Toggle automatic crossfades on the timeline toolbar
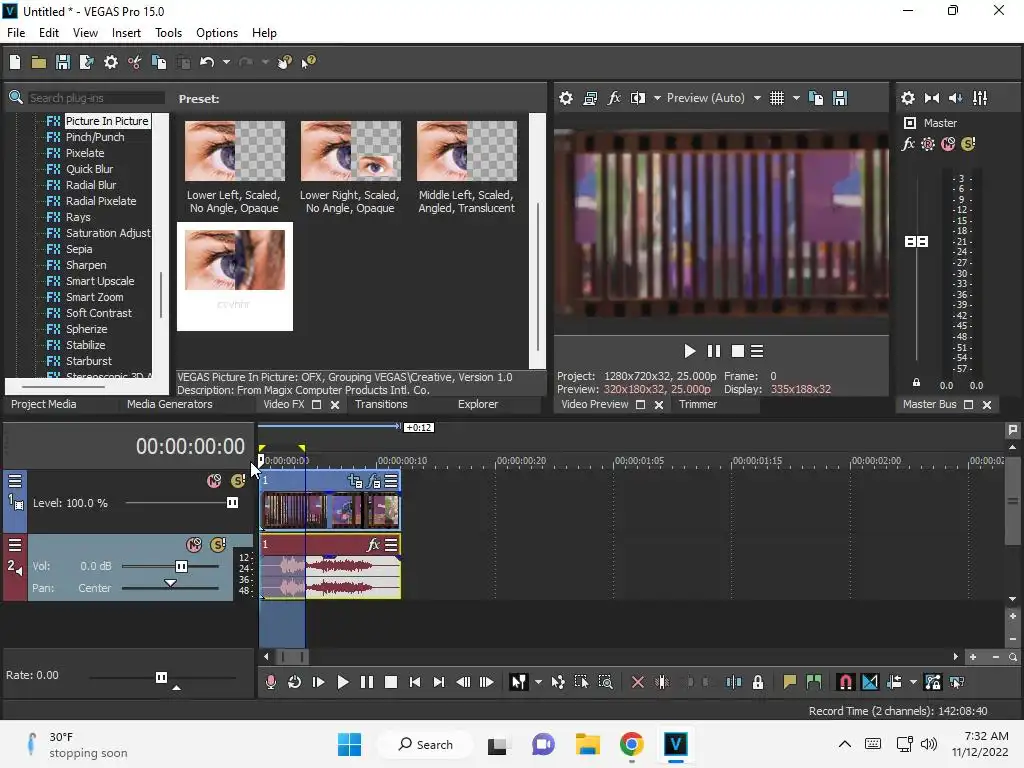The height and width of the screenshot is (768, 1024). (x=870, y=682)
